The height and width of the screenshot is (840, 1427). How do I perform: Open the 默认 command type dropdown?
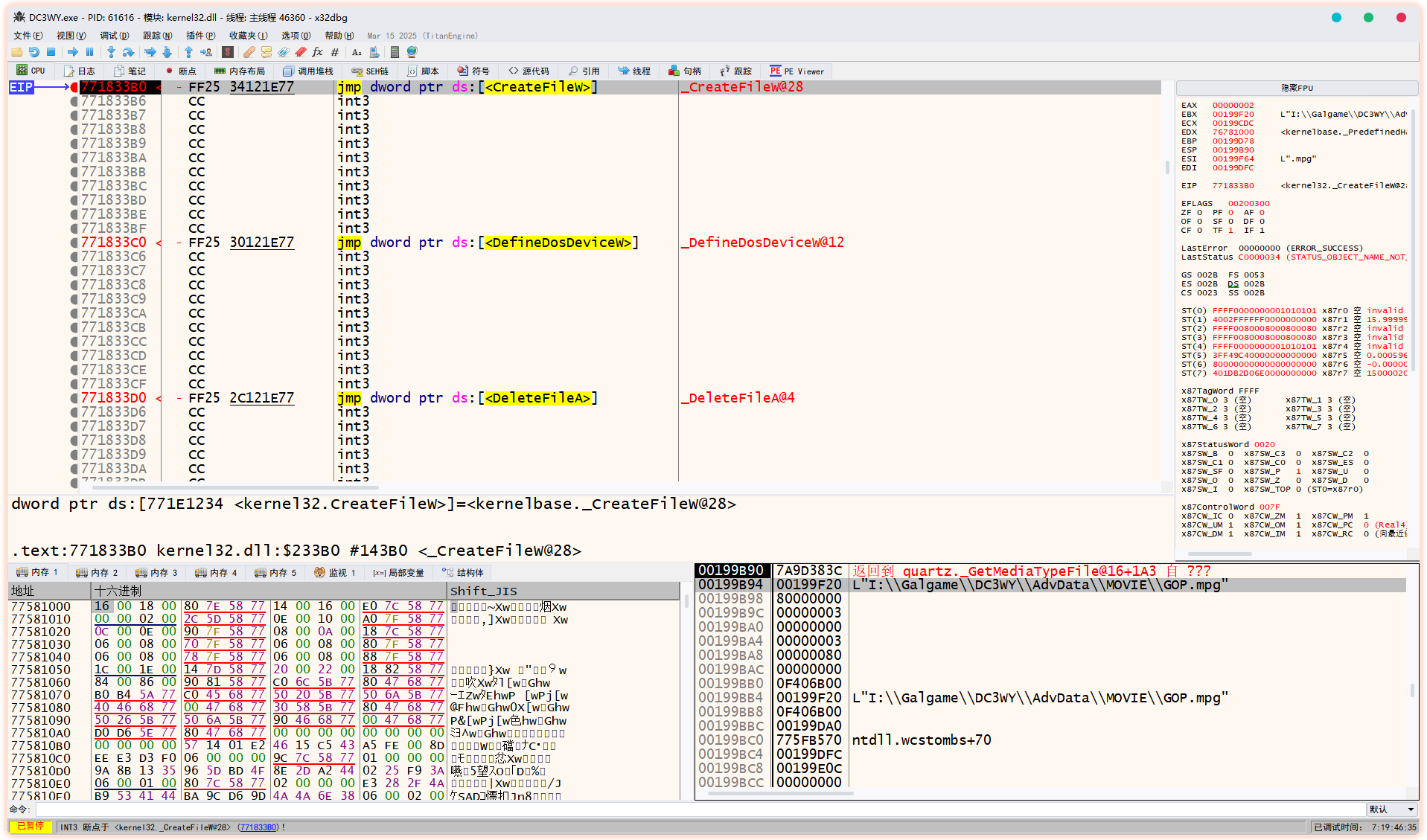[x=1392, y=809]
